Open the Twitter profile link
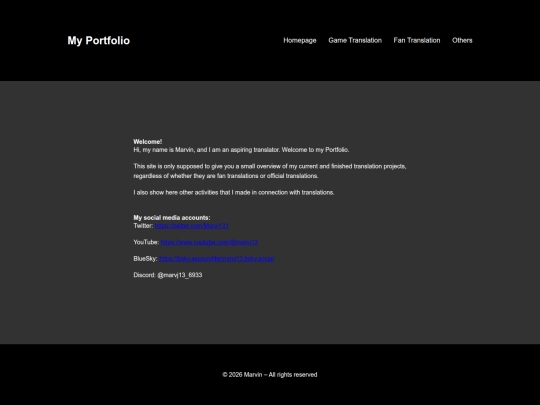Viewport: 540px width, 405px height. point(191,226)
